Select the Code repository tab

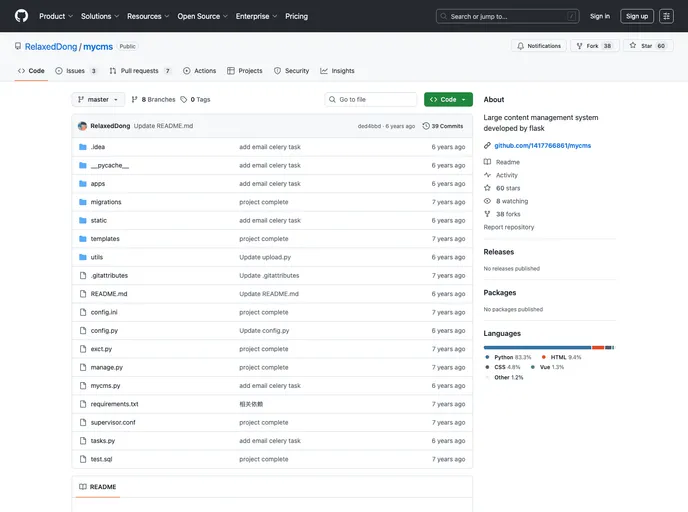pos(31,71)
